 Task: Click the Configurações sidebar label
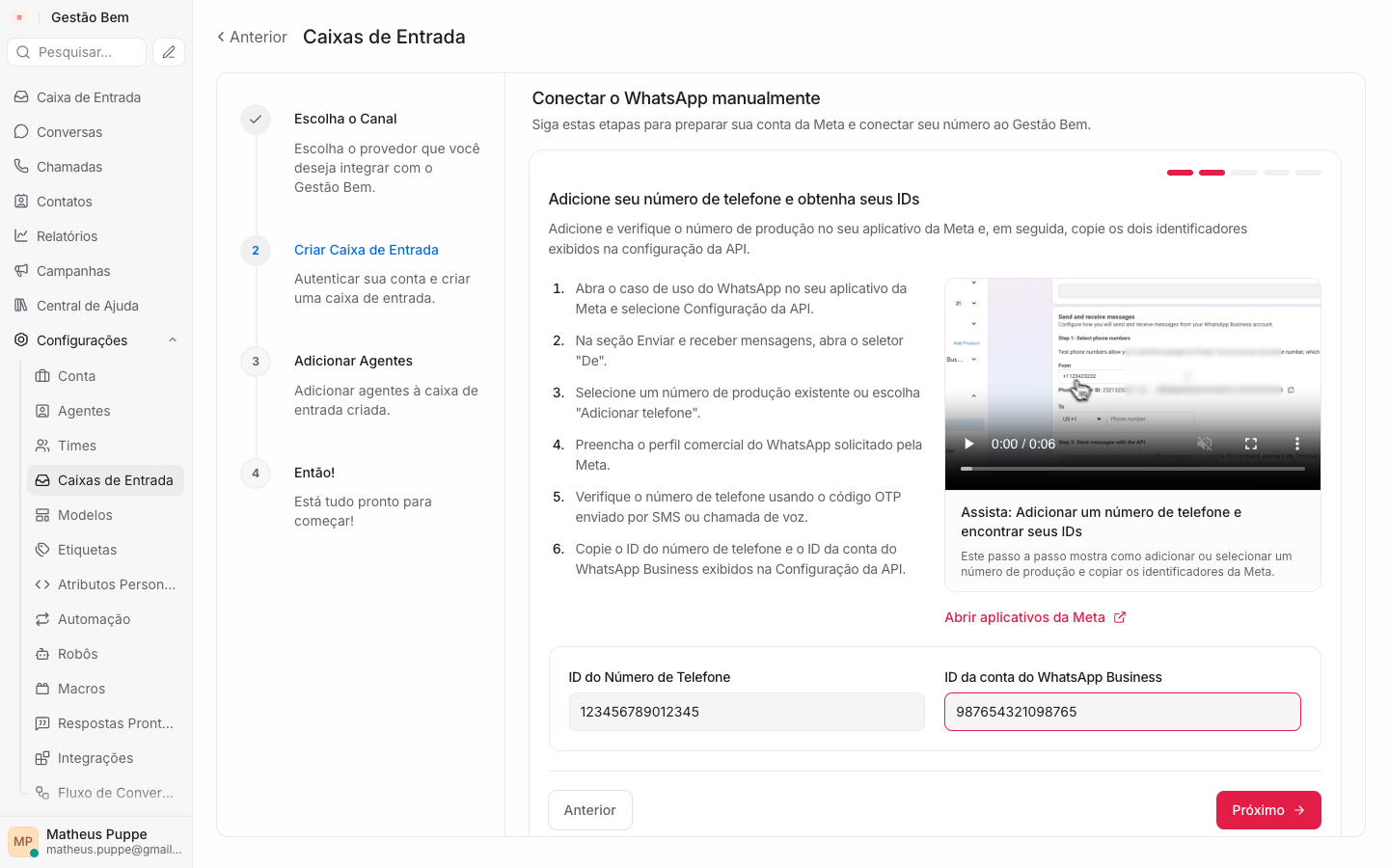(x=82, y=340)
